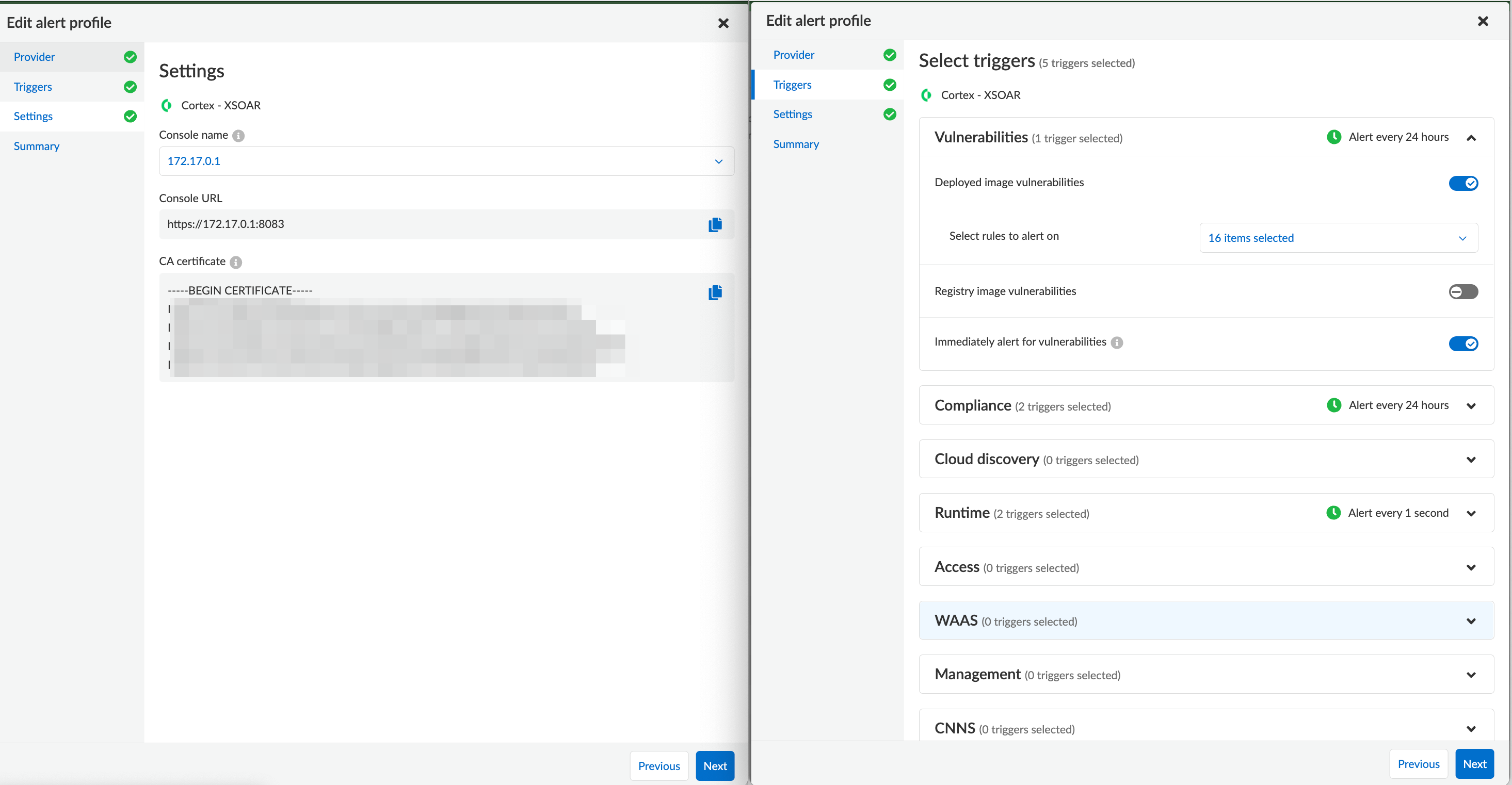Viewport: 1512px width, 785px height.
Task: Open the 16 items selected rules dropdown
Action: point(1338,238)
